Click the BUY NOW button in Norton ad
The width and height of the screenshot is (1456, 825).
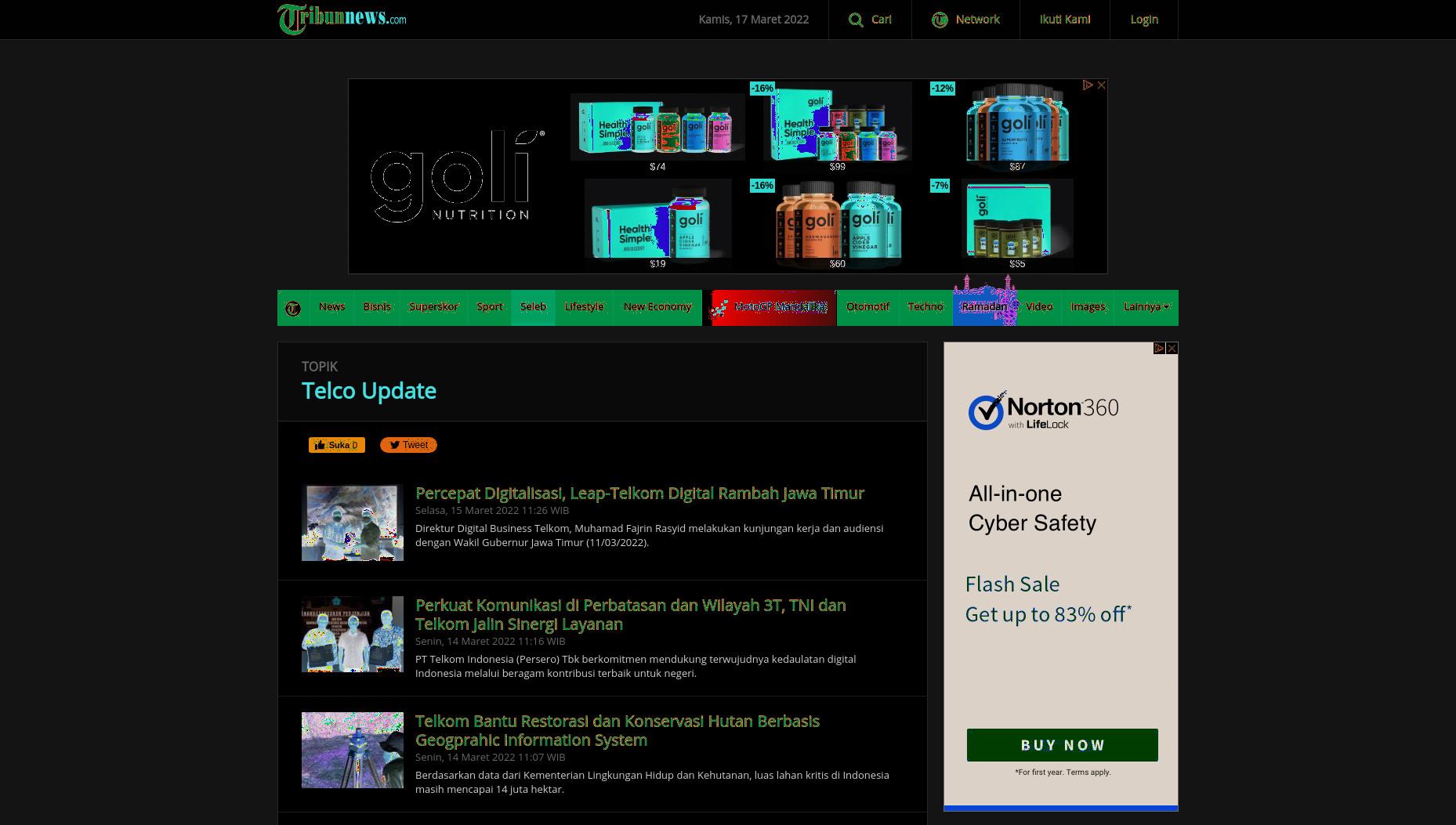pos(1062,745)
